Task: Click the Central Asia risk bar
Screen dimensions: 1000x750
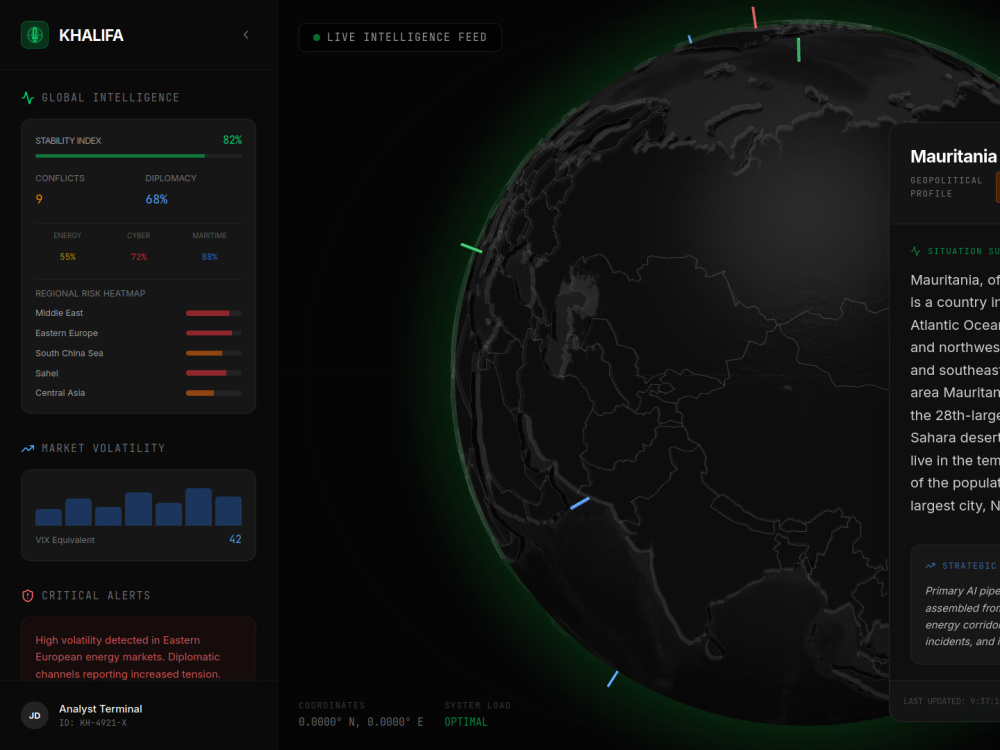Action: click(x=214, y=393)
